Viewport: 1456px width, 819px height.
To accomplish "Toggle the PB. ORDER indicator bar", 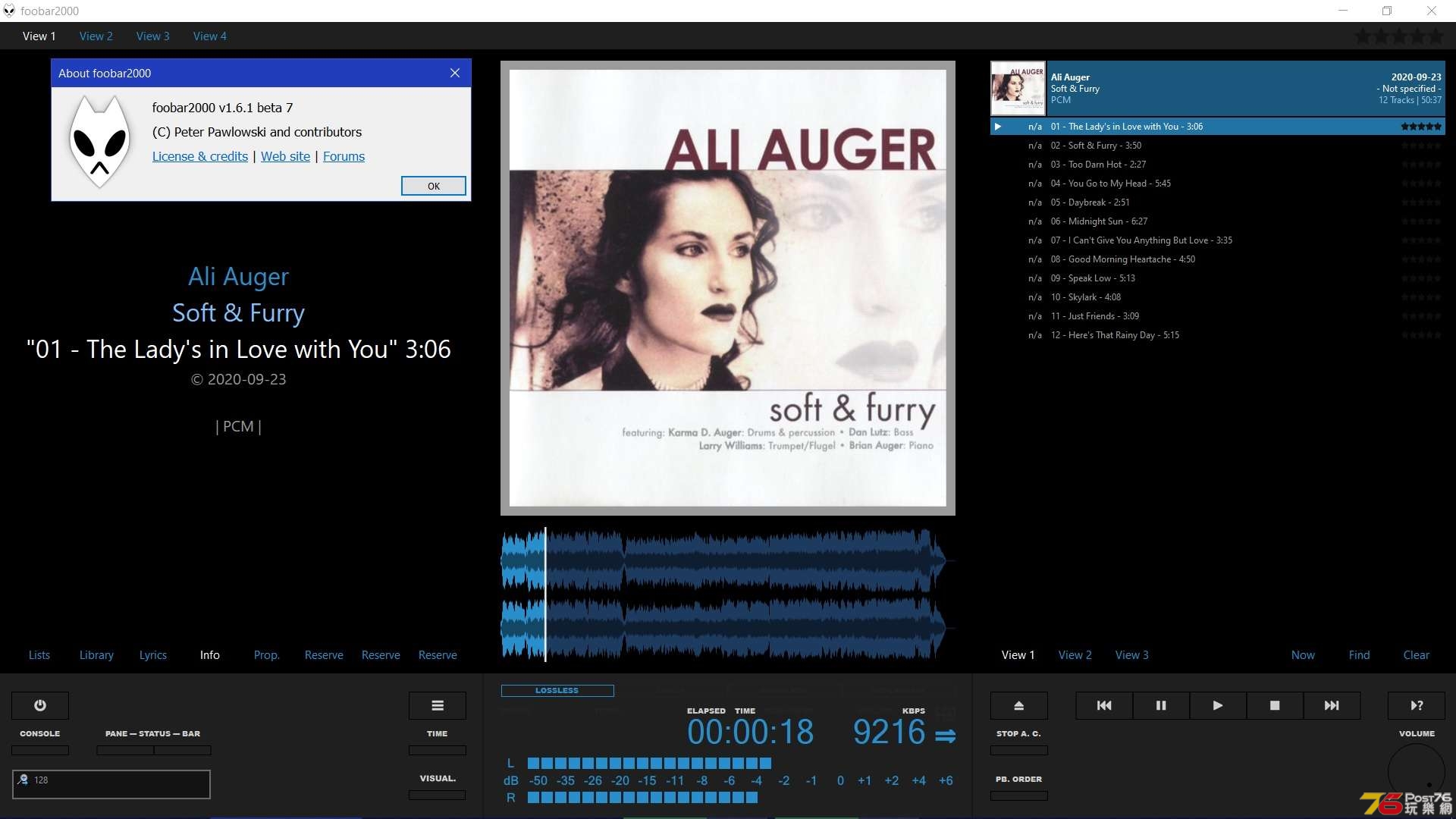I will [1019, 795].
